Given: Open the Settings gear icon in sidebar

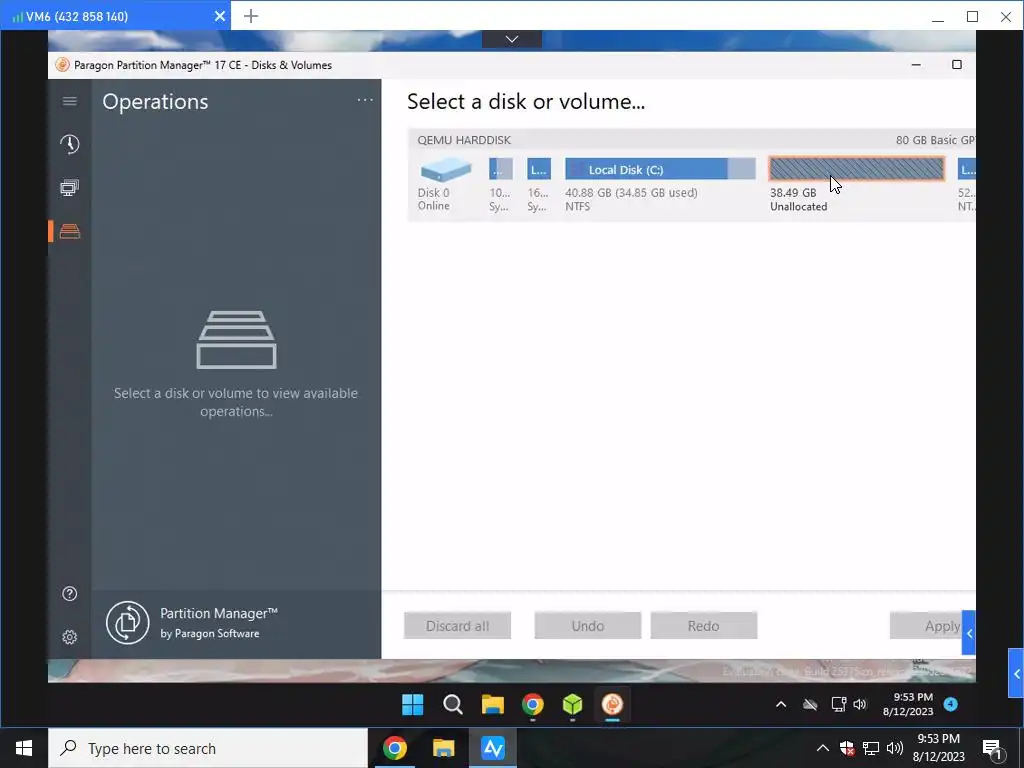Looking at the screenshot, I should click(x=70, y=637).
